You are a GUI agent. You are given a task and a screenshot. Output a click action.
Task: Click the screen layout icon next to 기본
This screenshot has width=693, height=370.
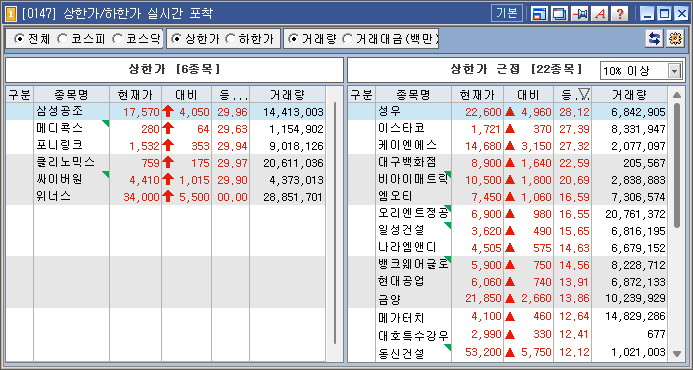[539, 14]
